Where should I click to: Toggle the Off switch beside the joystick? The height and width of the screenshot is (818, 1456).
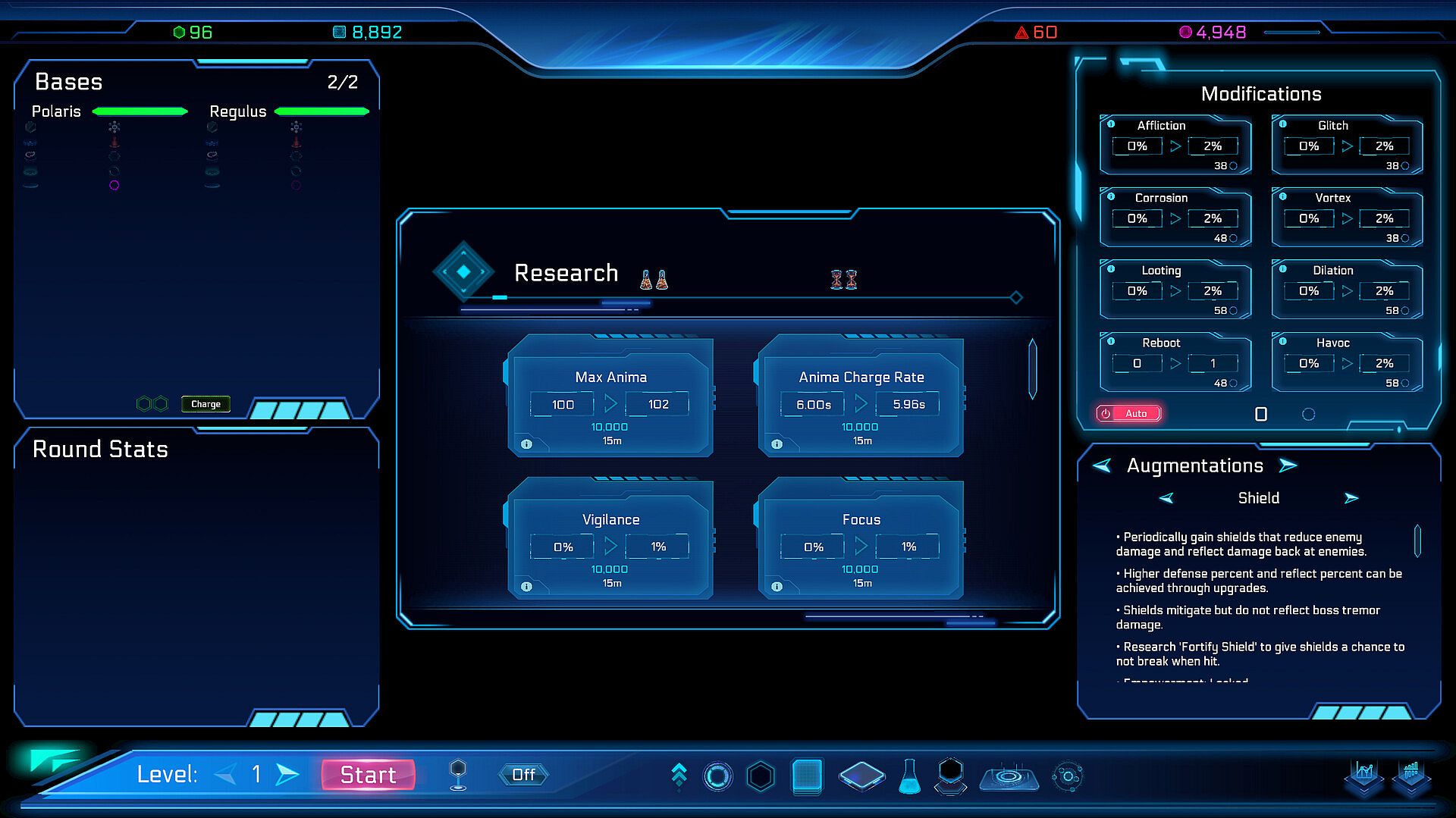(523, 775)
